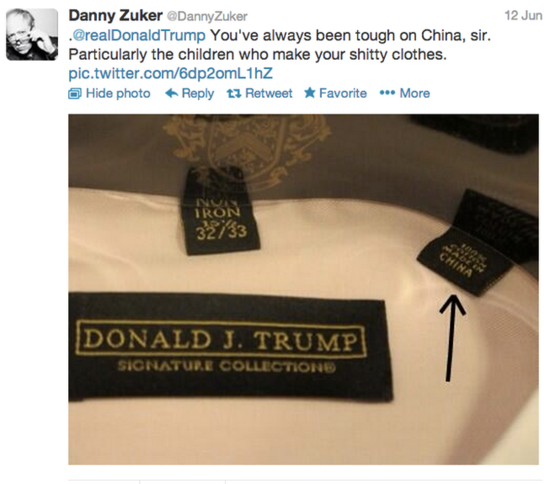Follow the pic.twitter.com/6dp2omL1hZ link
Viewport: 550px width, 484px height.
coord(170,73)
